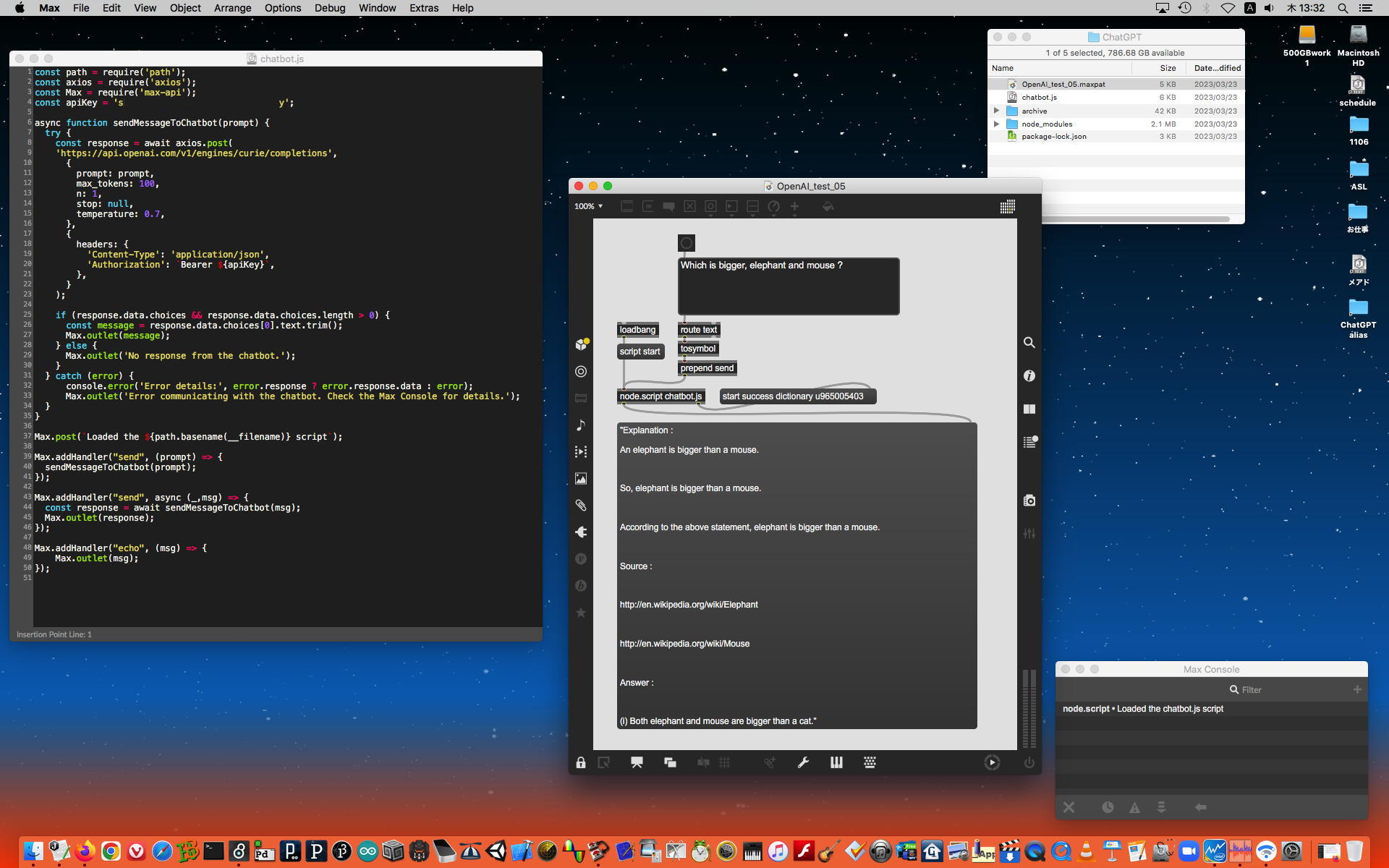Image resolution: width=1389 pixels, height=868 pixels.
Task: Click the script start message box
Action: (640, 352)
